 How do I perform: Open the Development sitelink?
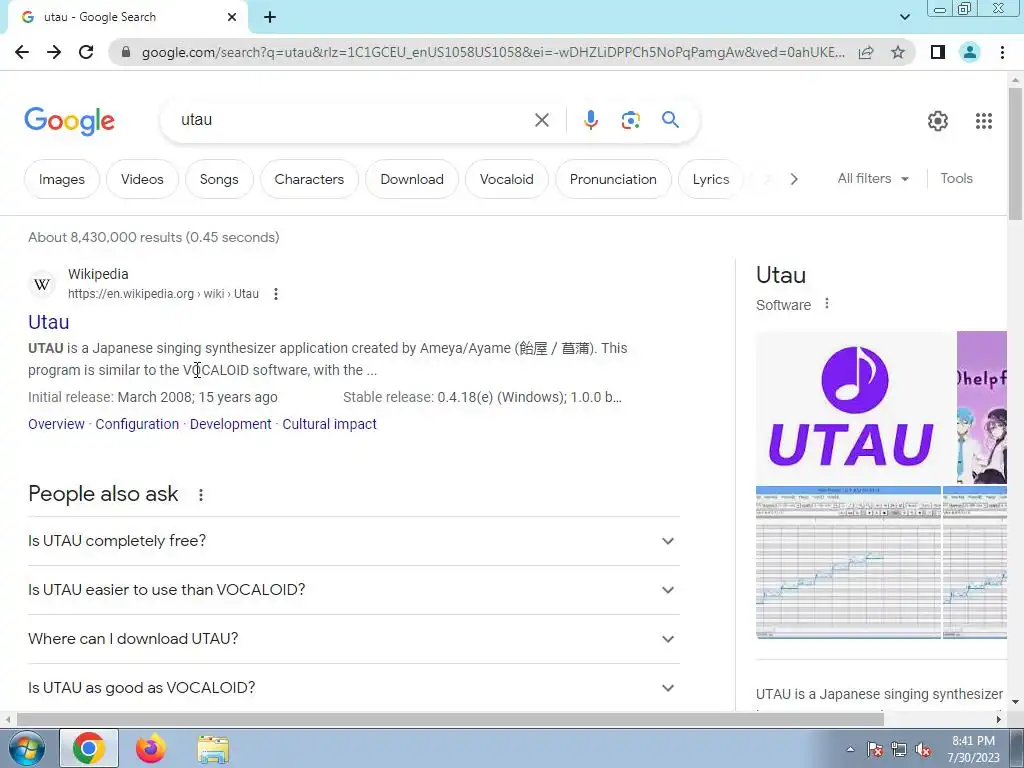(231, 424)
